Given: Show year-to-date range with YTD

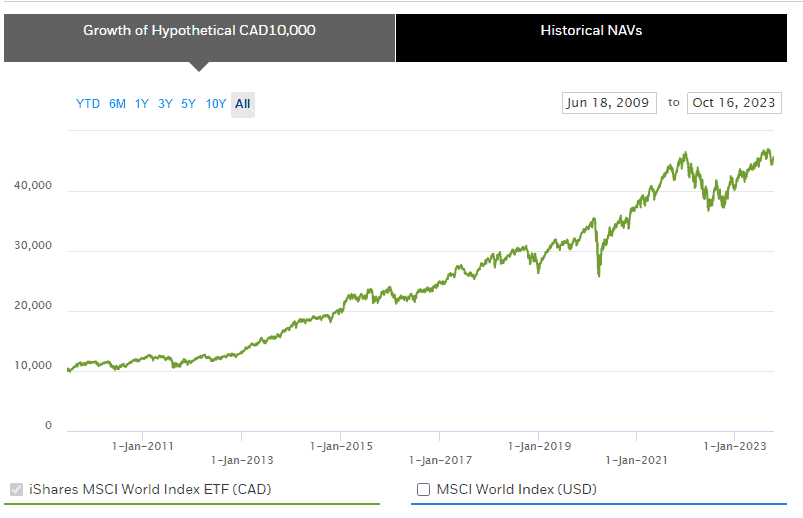Looking at the screenshot, I should point(88,104).
